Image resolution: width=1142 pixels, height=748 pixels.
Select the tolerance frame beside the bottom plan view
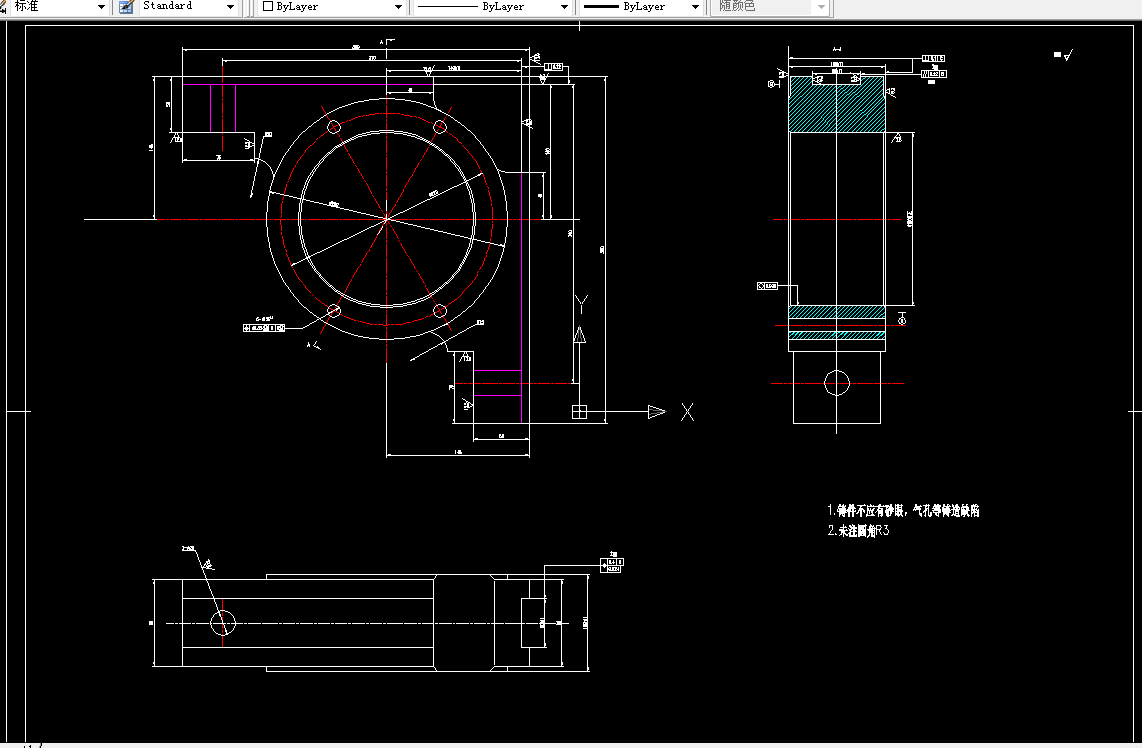pyautogui.click(x=612, y=565)
